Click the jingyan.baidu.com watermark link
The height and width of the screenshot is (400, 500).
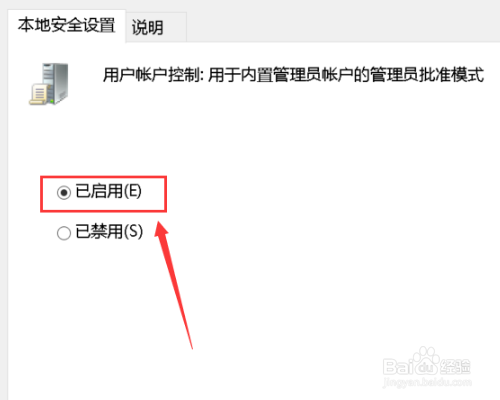coord(427,382)
